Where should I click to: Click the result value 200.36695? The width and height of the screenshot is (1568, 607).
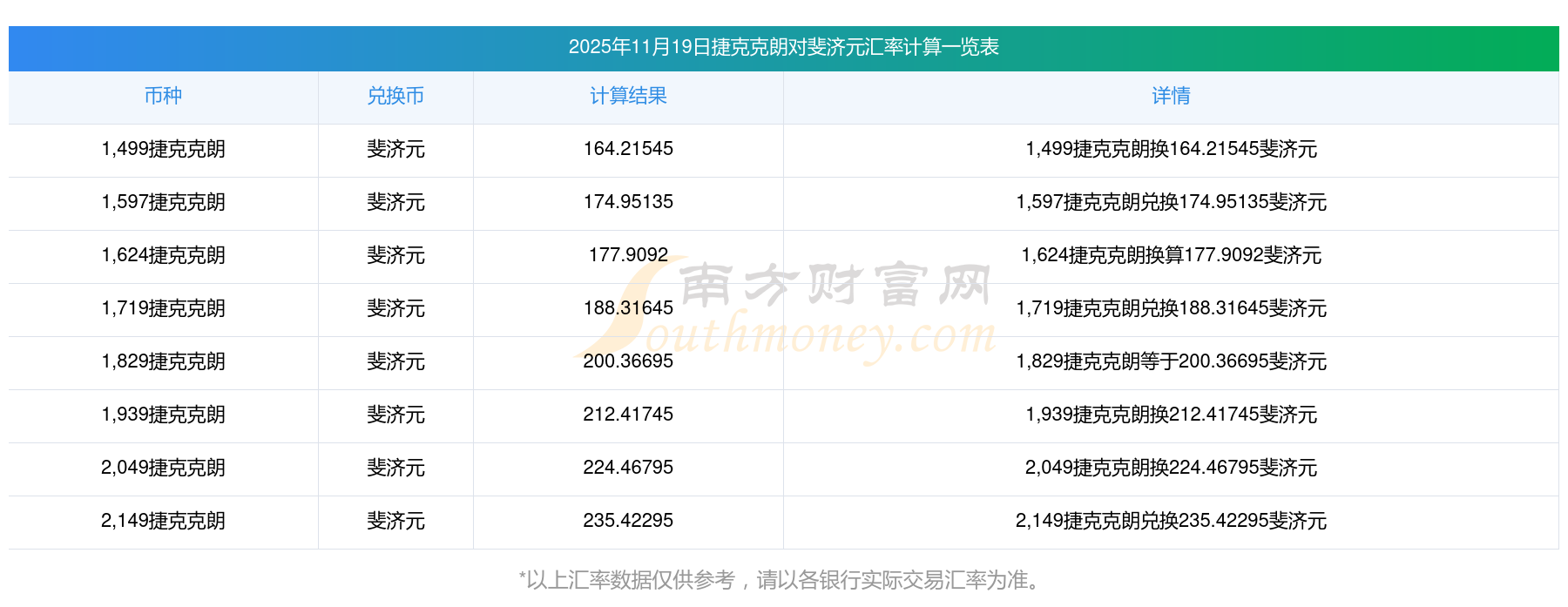click(x=628, y=361)
